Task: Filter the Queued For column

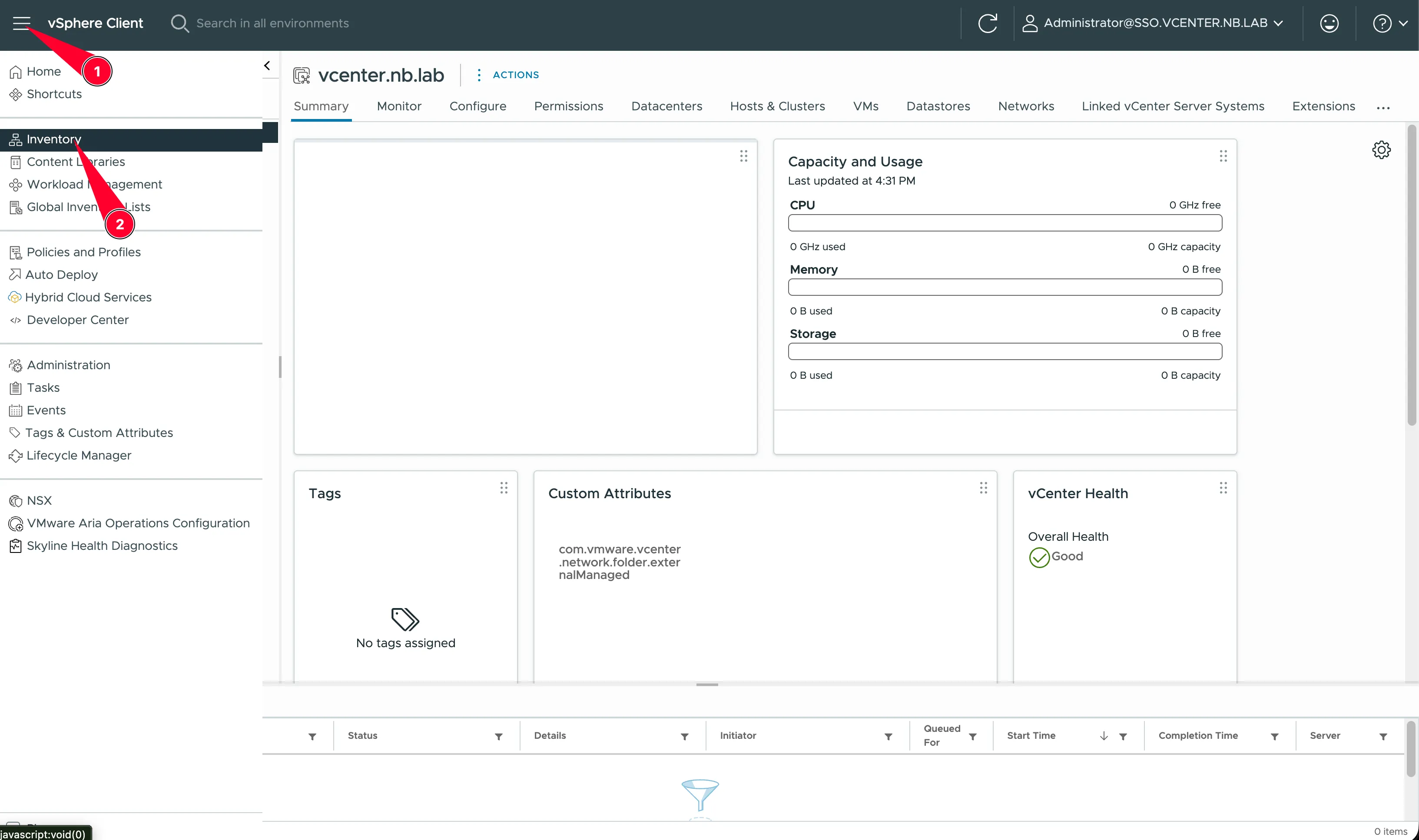Action: click(x=972, y=737)
